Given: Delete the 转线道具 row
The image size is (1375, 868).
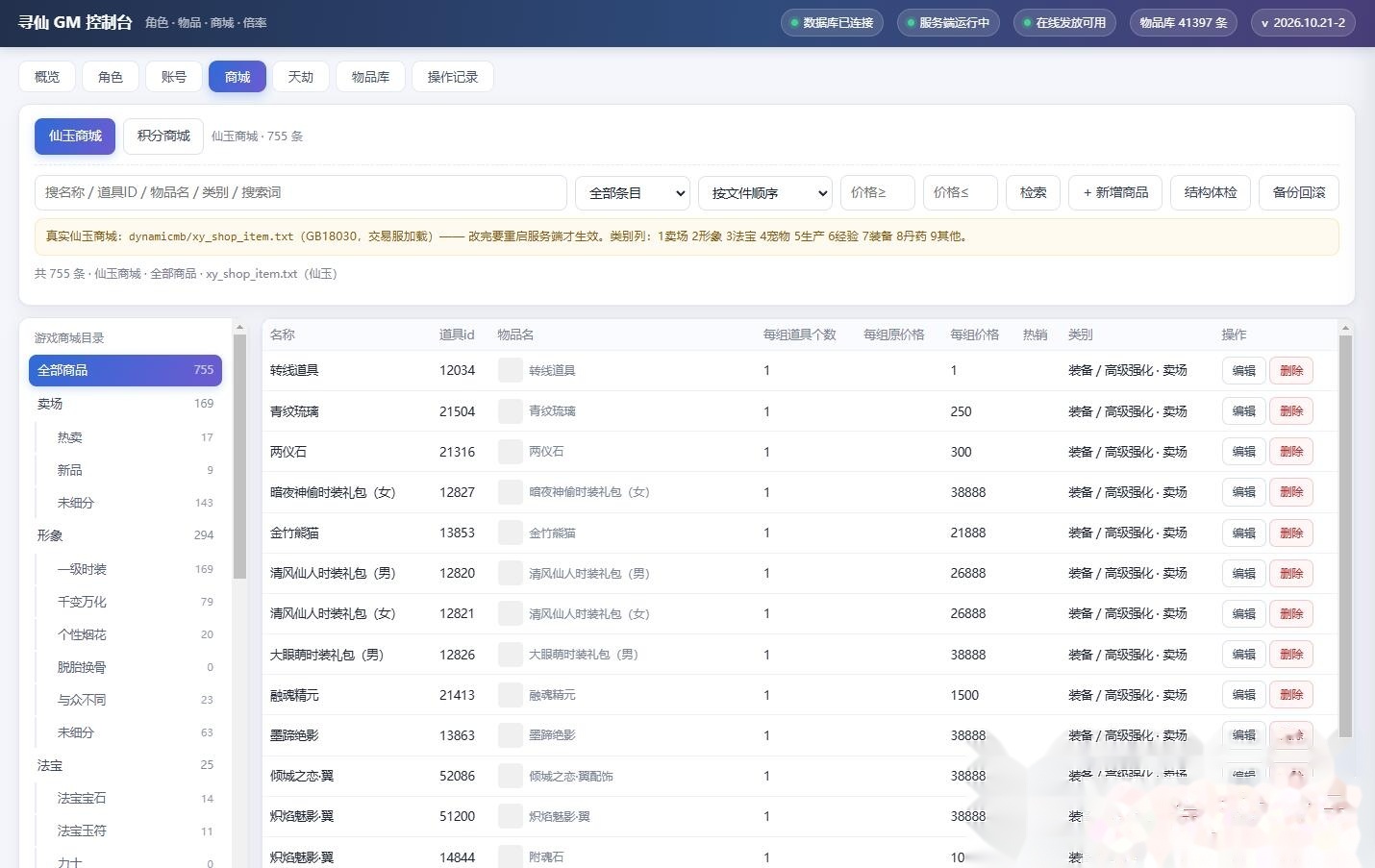Looking at the screenshot, I should (x=1291, y=370).
